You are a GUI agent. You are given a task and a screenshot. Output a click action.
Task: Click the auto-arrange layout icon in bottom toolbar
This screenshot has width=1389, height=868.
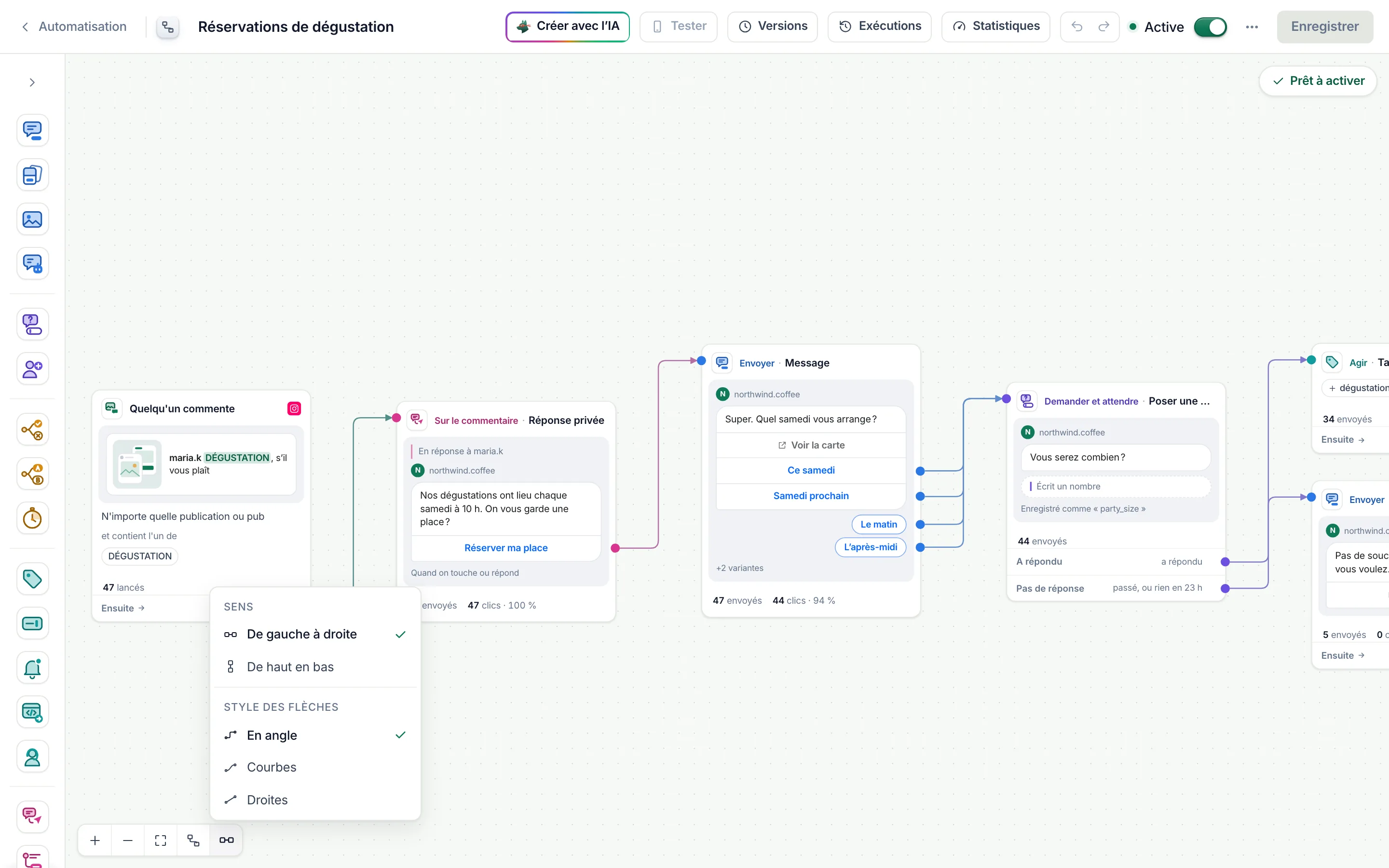pyautogui.click(x=193, y=841)
